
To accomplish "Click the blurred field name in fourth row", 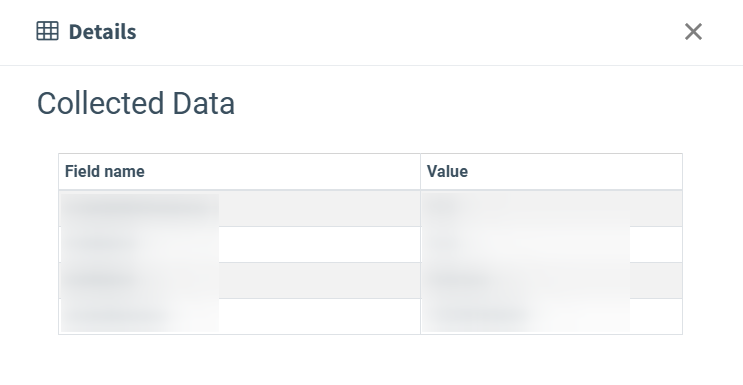I will (x=116, y=316).
